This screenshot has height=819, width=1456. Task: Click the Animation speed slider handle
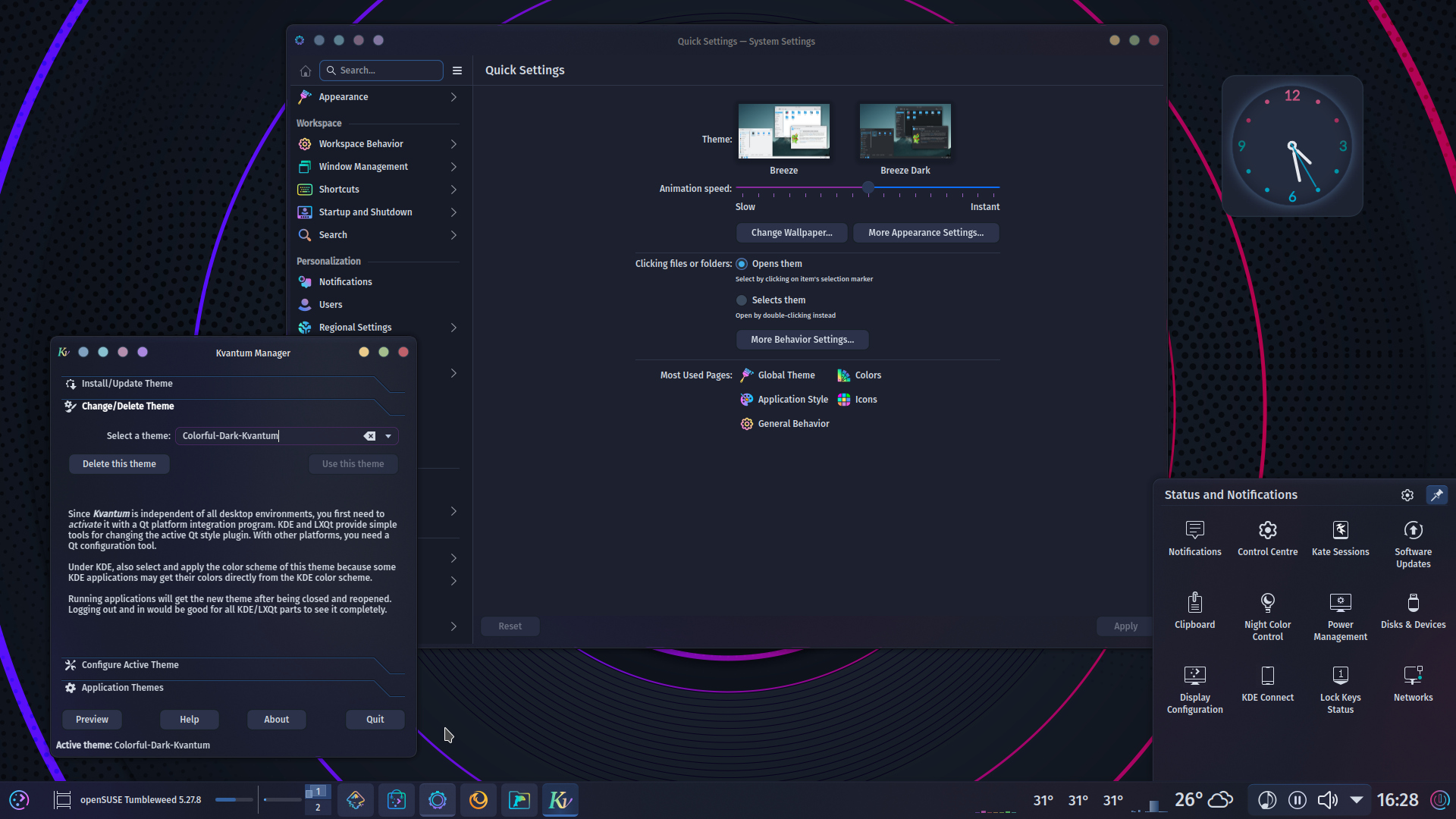point(868,187)
